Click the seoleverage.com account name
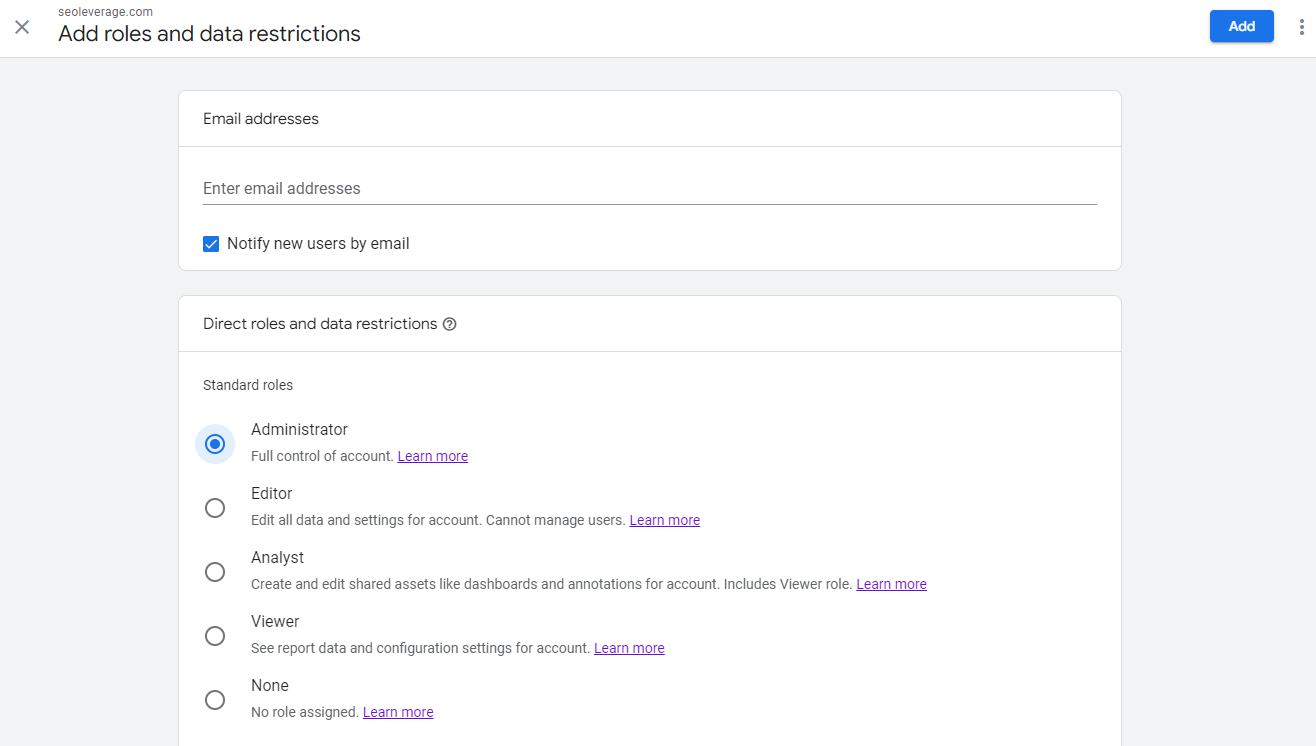This screenshot has width=1316, height=746. tap(105, 12)
